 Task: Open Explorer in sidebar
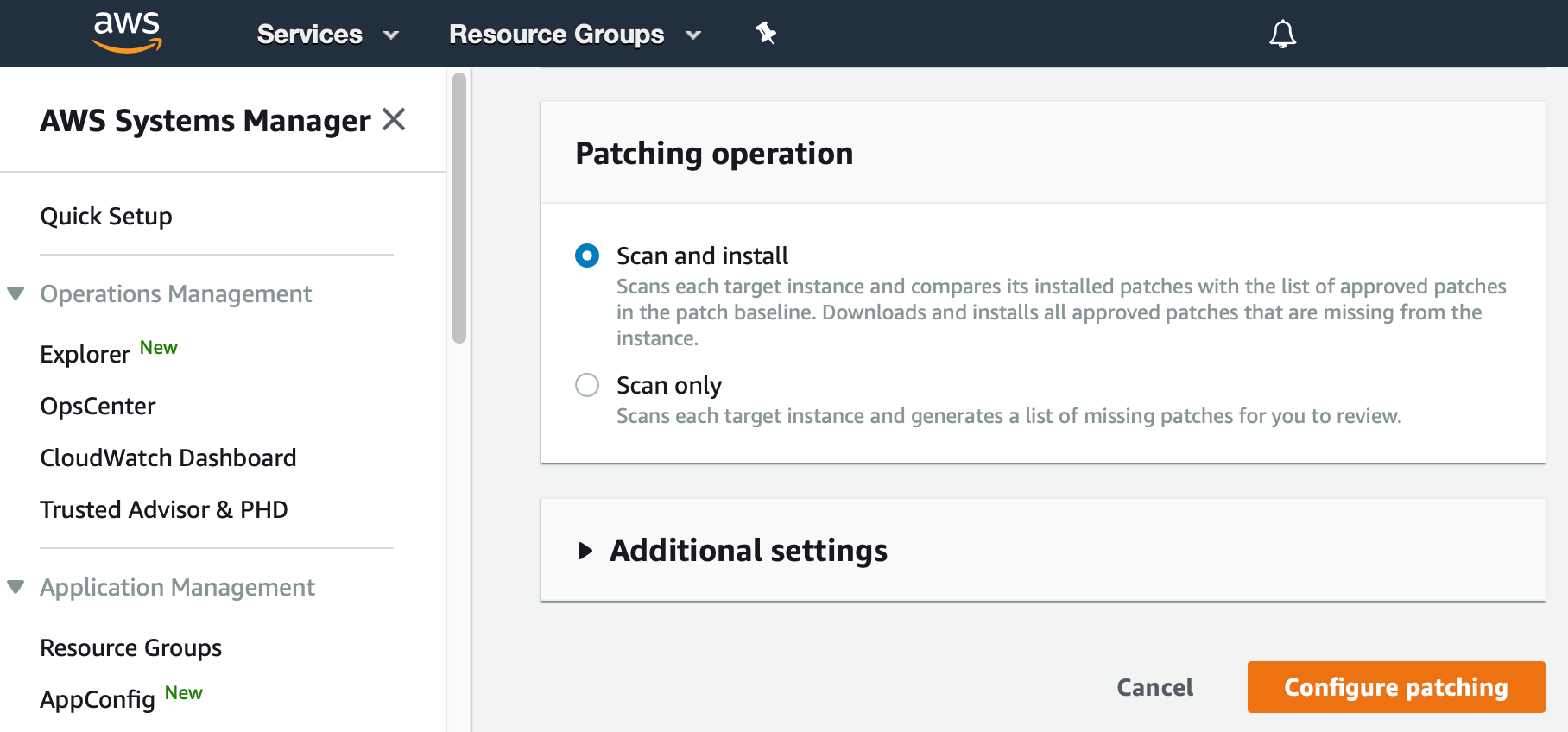point(85,354)
